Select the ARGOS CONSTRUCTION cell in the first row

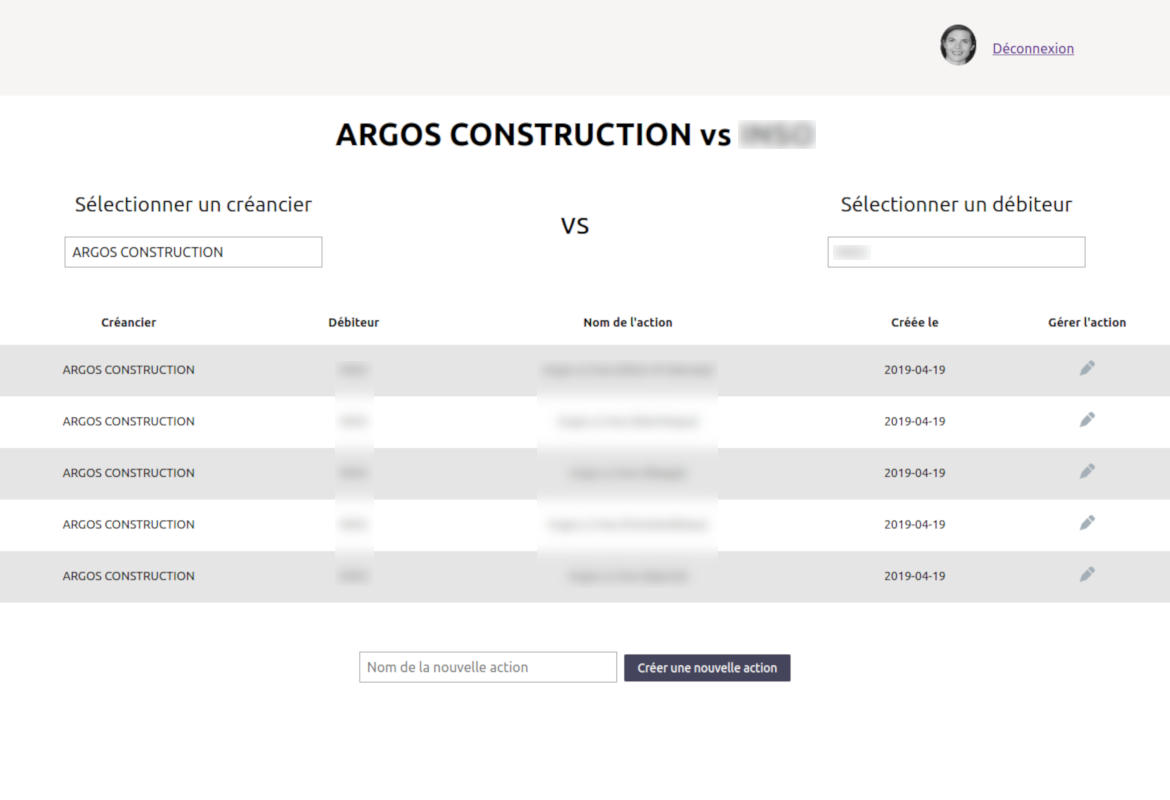click(129, 370)
